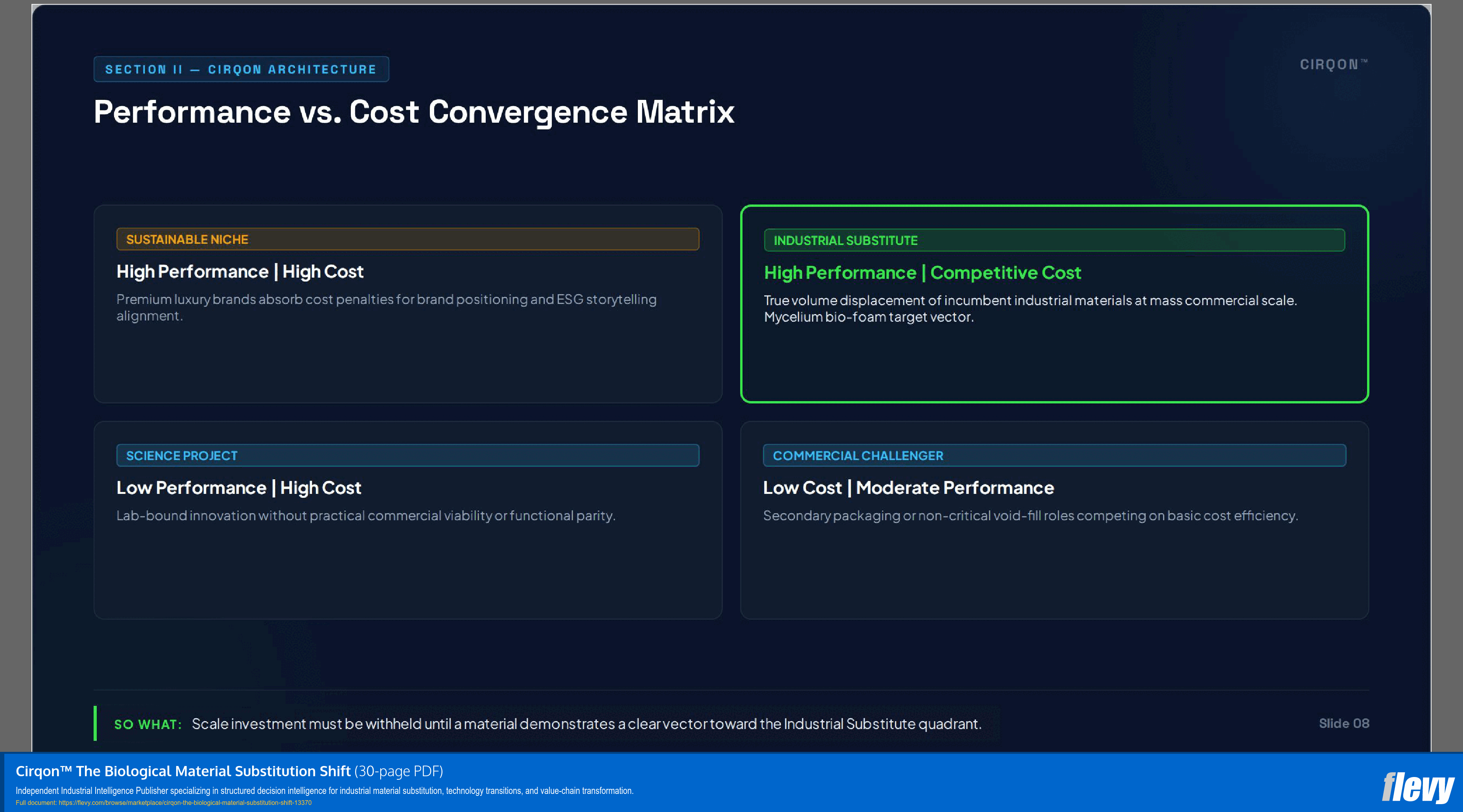Click the Industrial Substitute label bar
The width and height of the screenshot is (1463, 812).
[1054, 240]
